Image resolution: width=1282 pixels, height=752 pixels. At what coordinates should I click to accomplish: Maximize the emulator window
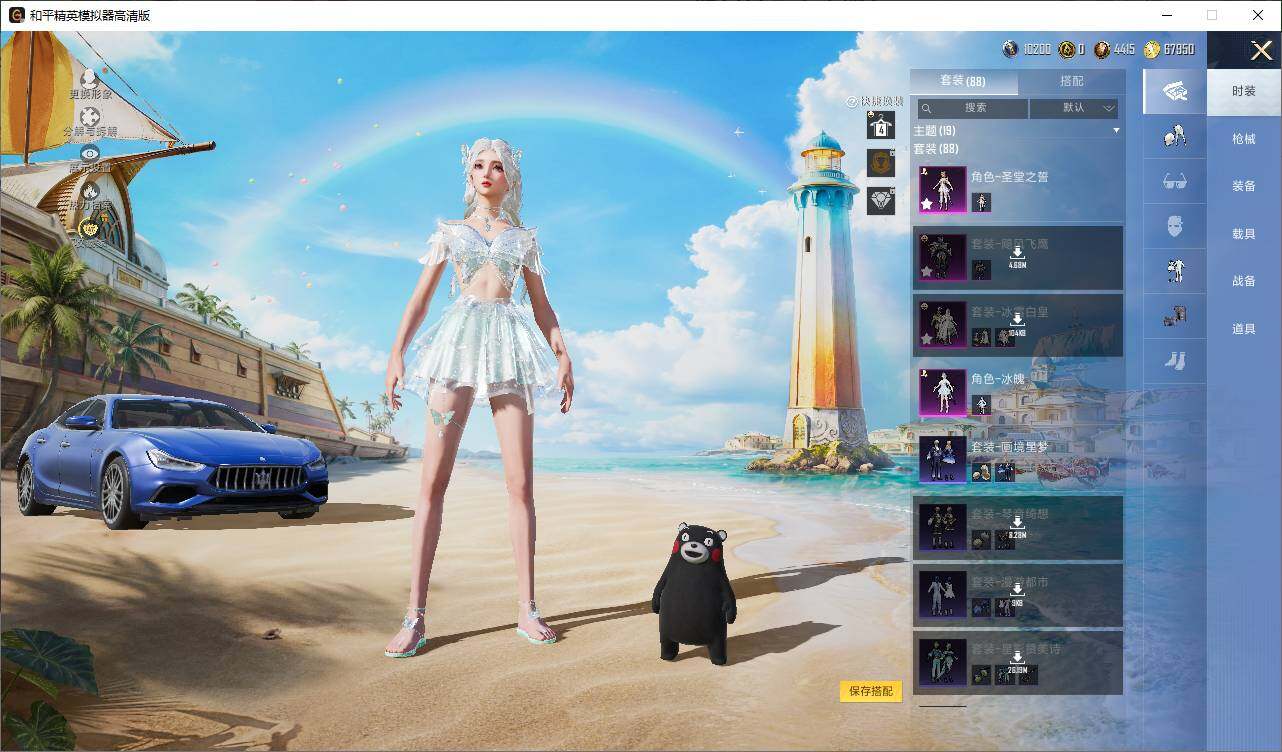point(1212,15)
